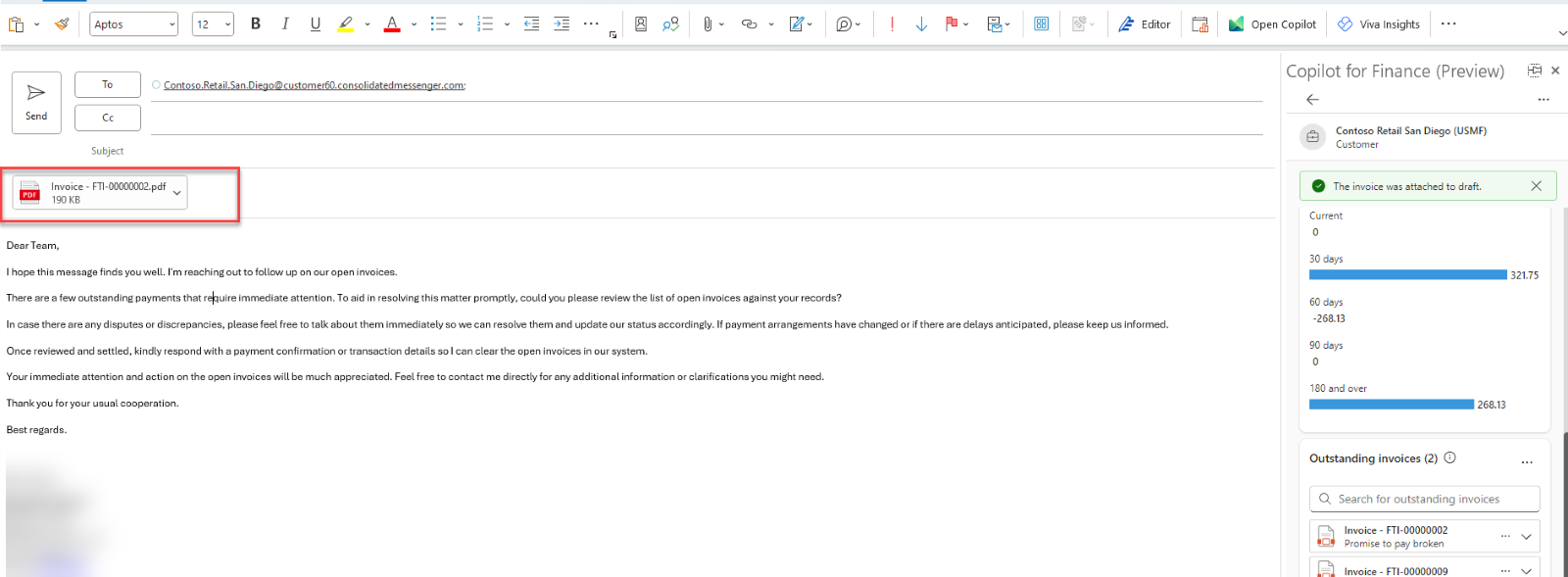Click the 180 and over aging bar
Screen dimensions: 1568x577
(1392, 405)
